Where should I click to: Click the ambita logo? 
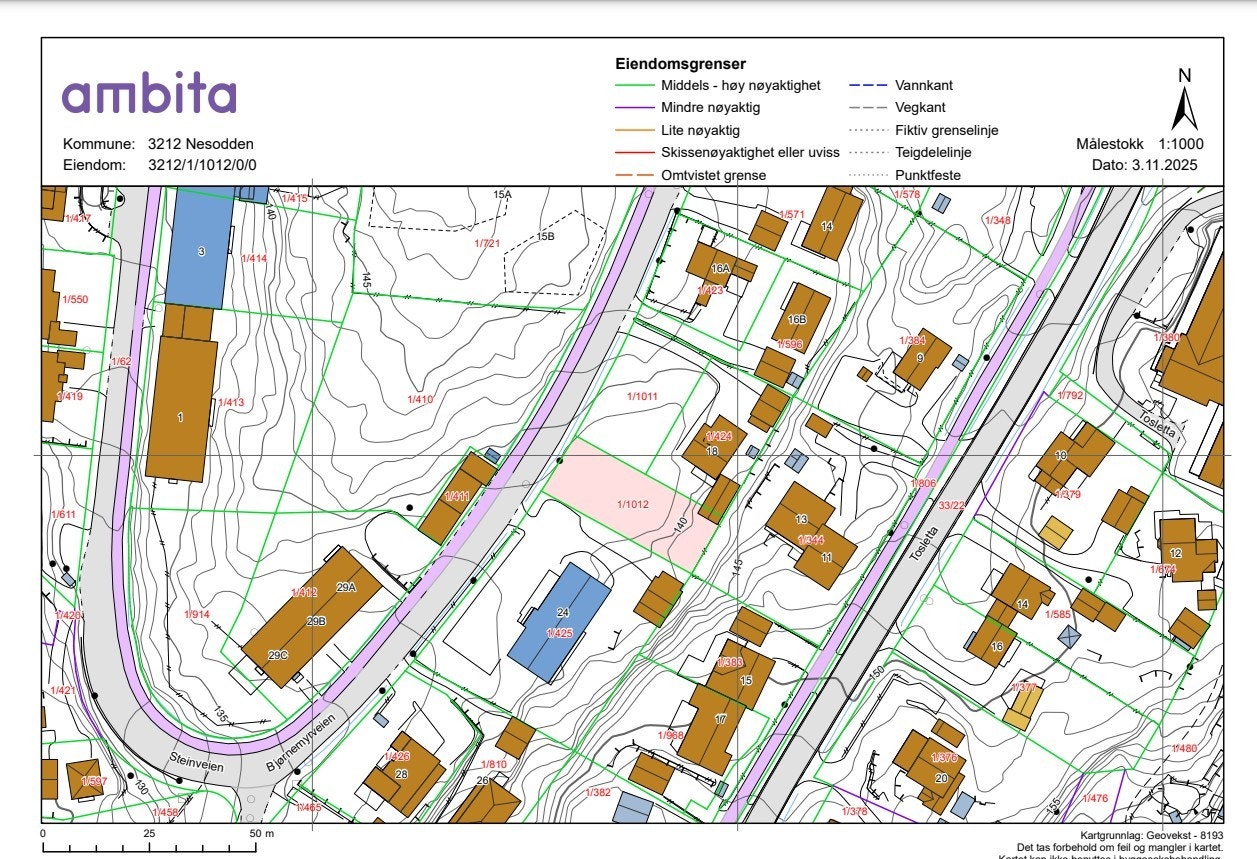click(149, 95)
